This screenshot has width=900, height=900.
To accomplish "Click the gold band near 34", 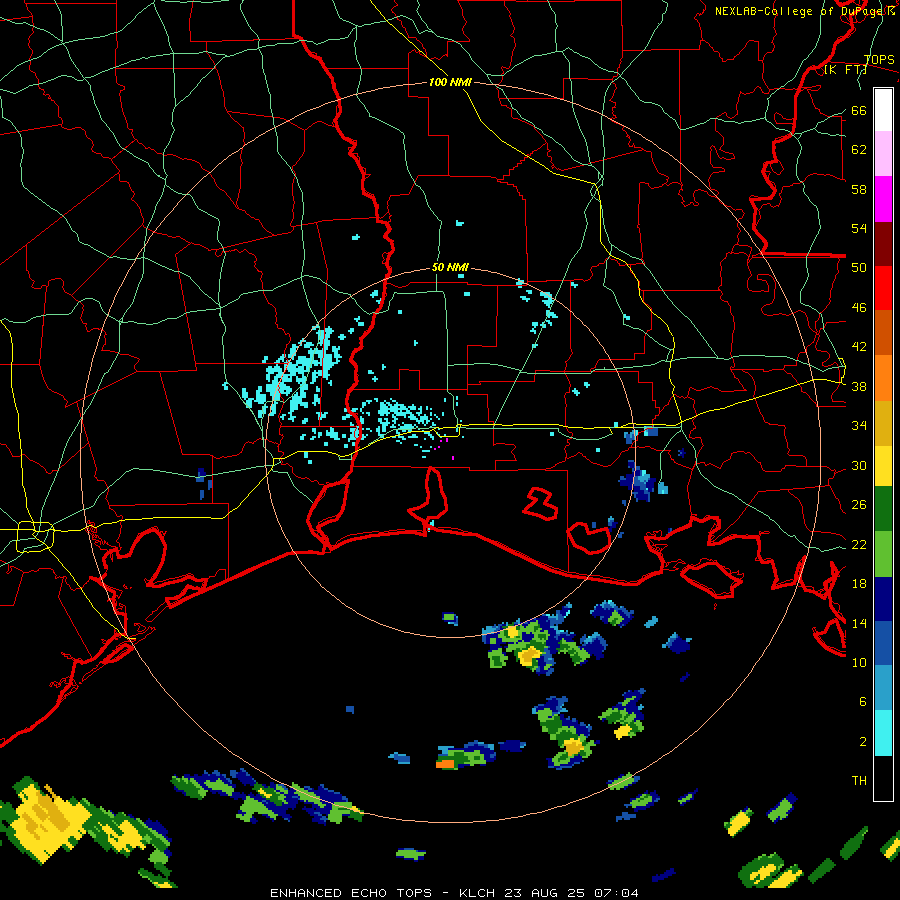I will pos(883,423).
